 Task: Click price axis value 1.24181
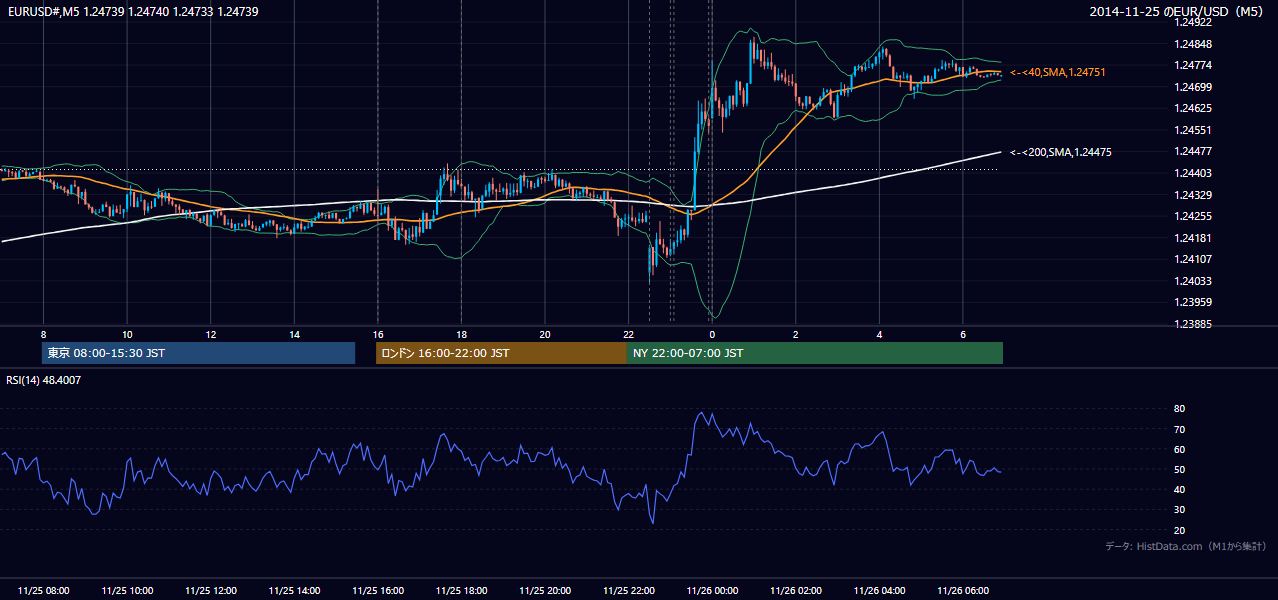(1193, 238)
